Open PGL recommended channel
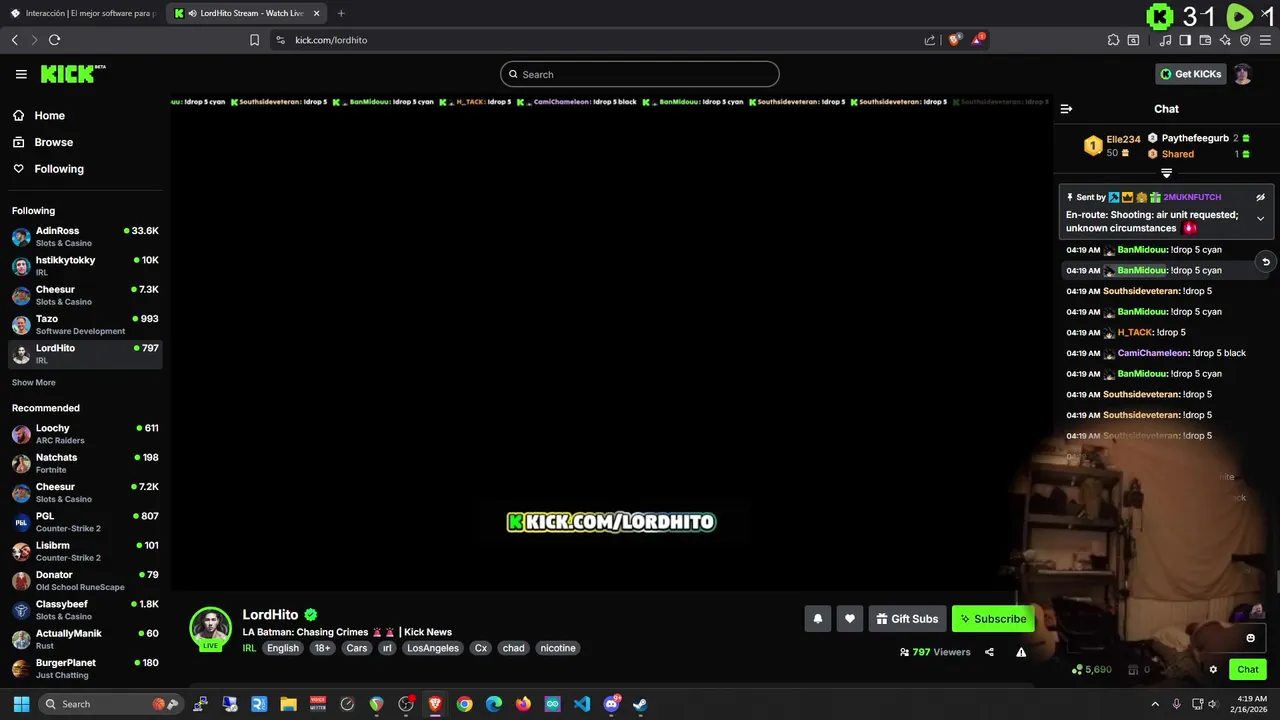Screen dimensions: 1280x720 coord(85,522)
